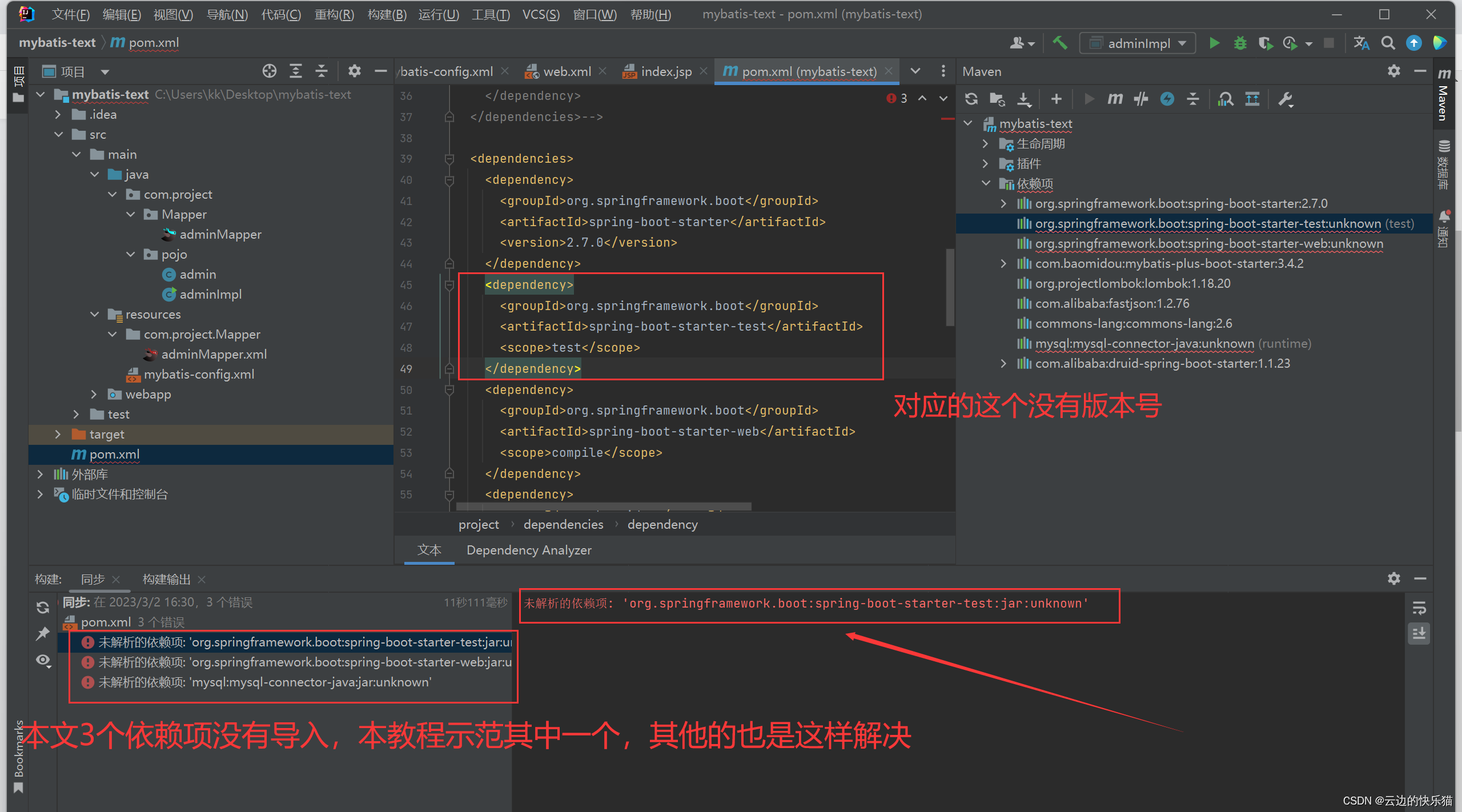This screenshot has width=1462, height=812.
Task: Expand the target folder in the project tree
Action: (x=58, y=435)
